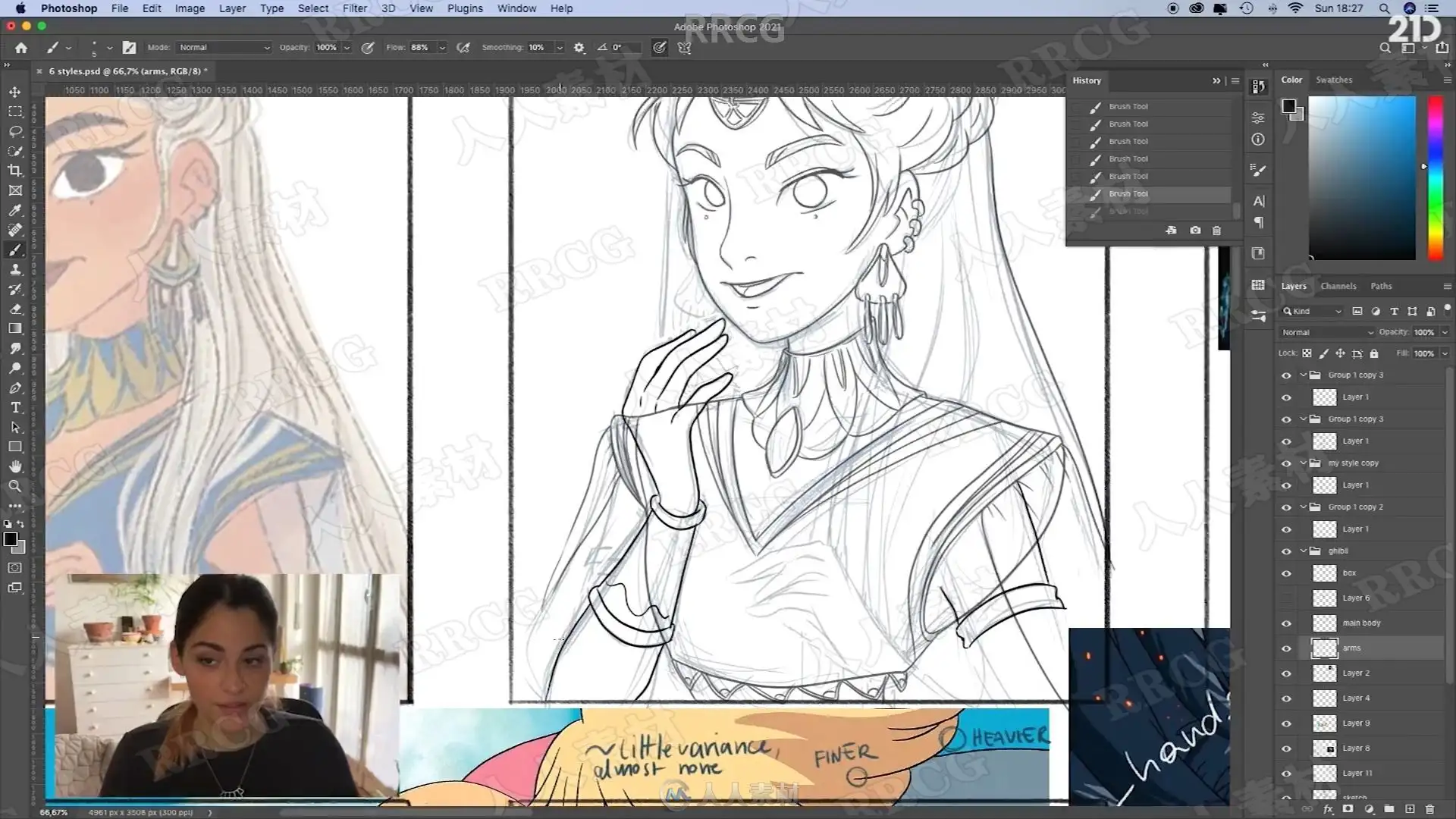Switch to the Paths tab
The width and height of the screenshot is (1456, 819).
pos(1381,287)
